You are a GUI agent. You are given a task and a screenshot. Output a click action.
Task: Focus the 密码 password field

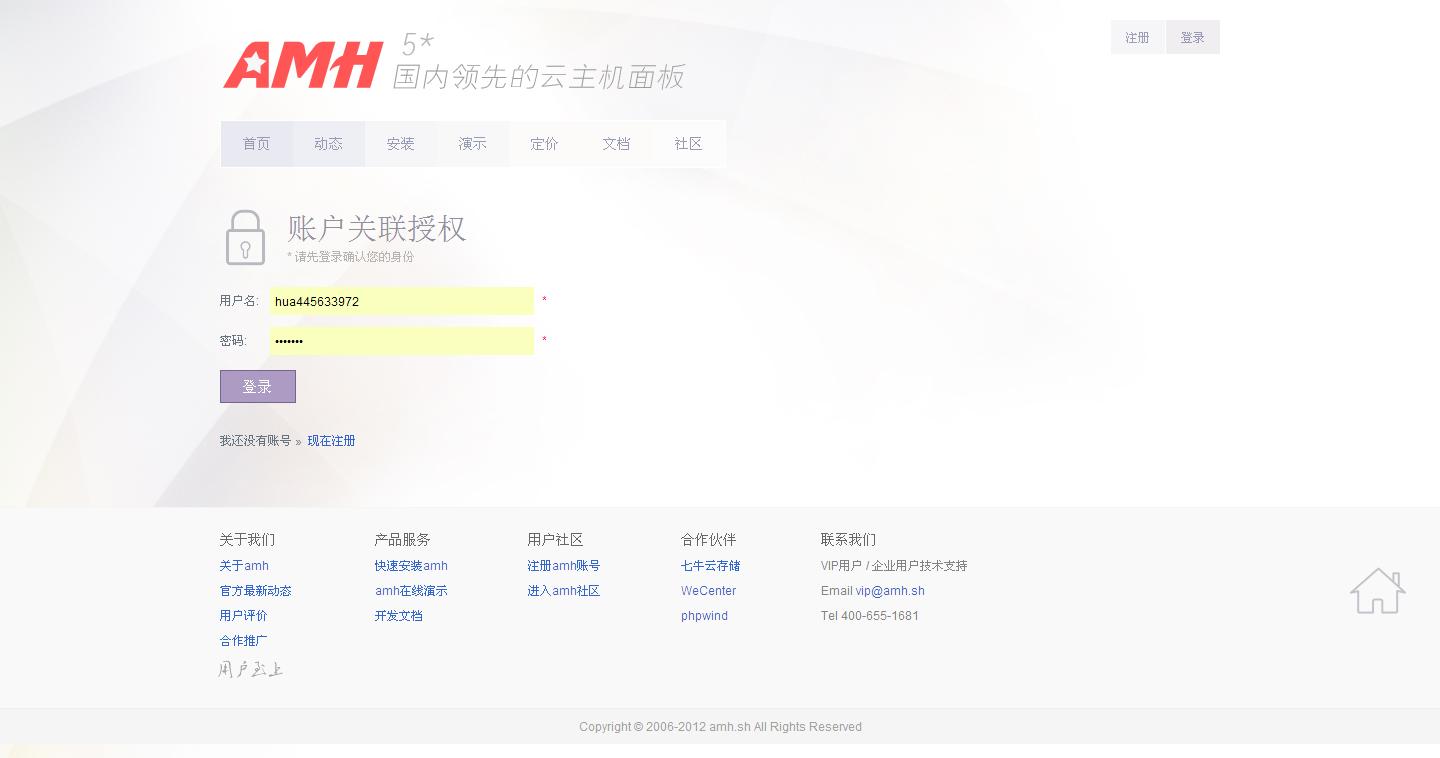pyautogui.click(x=401, y=341)
